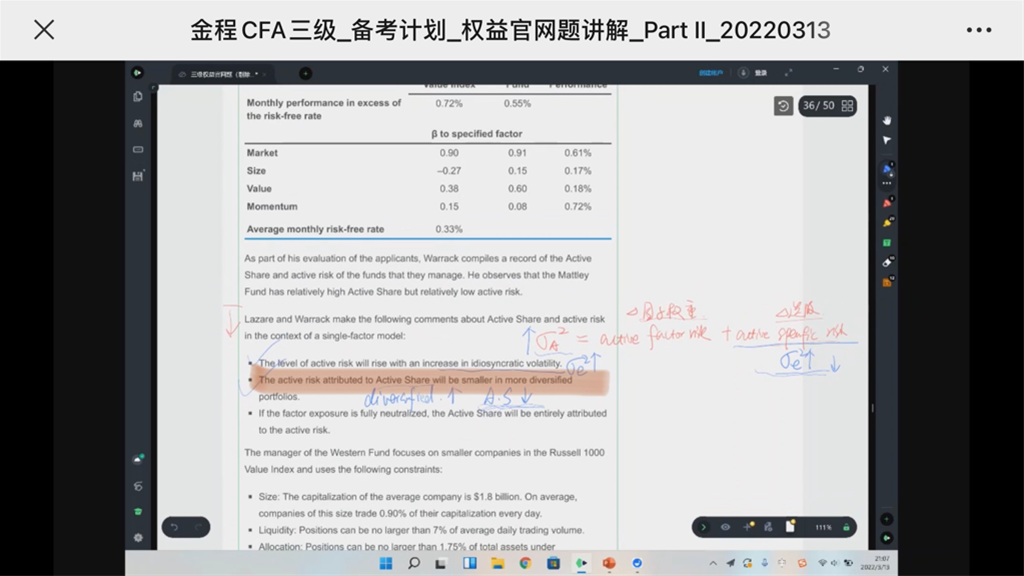Select the hand pan tool
This screenshot has height=576, width=1024.
pyautogui.click(x=886, y=120)
